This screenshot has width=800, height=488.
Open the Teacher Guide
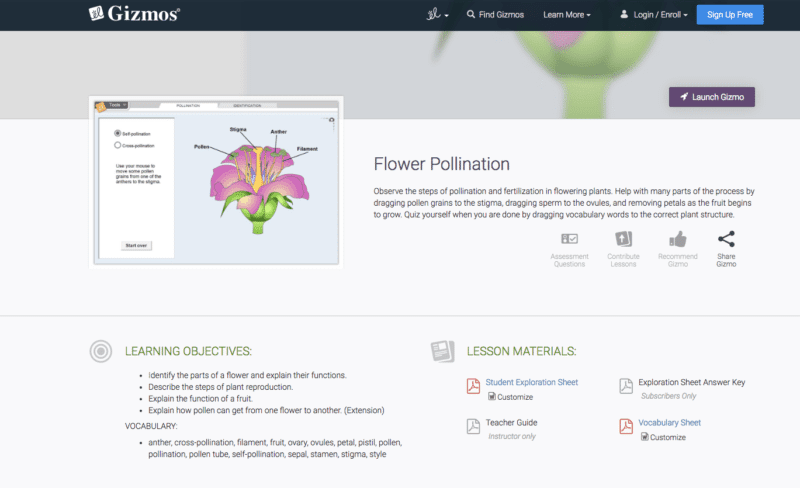(511, 423)
